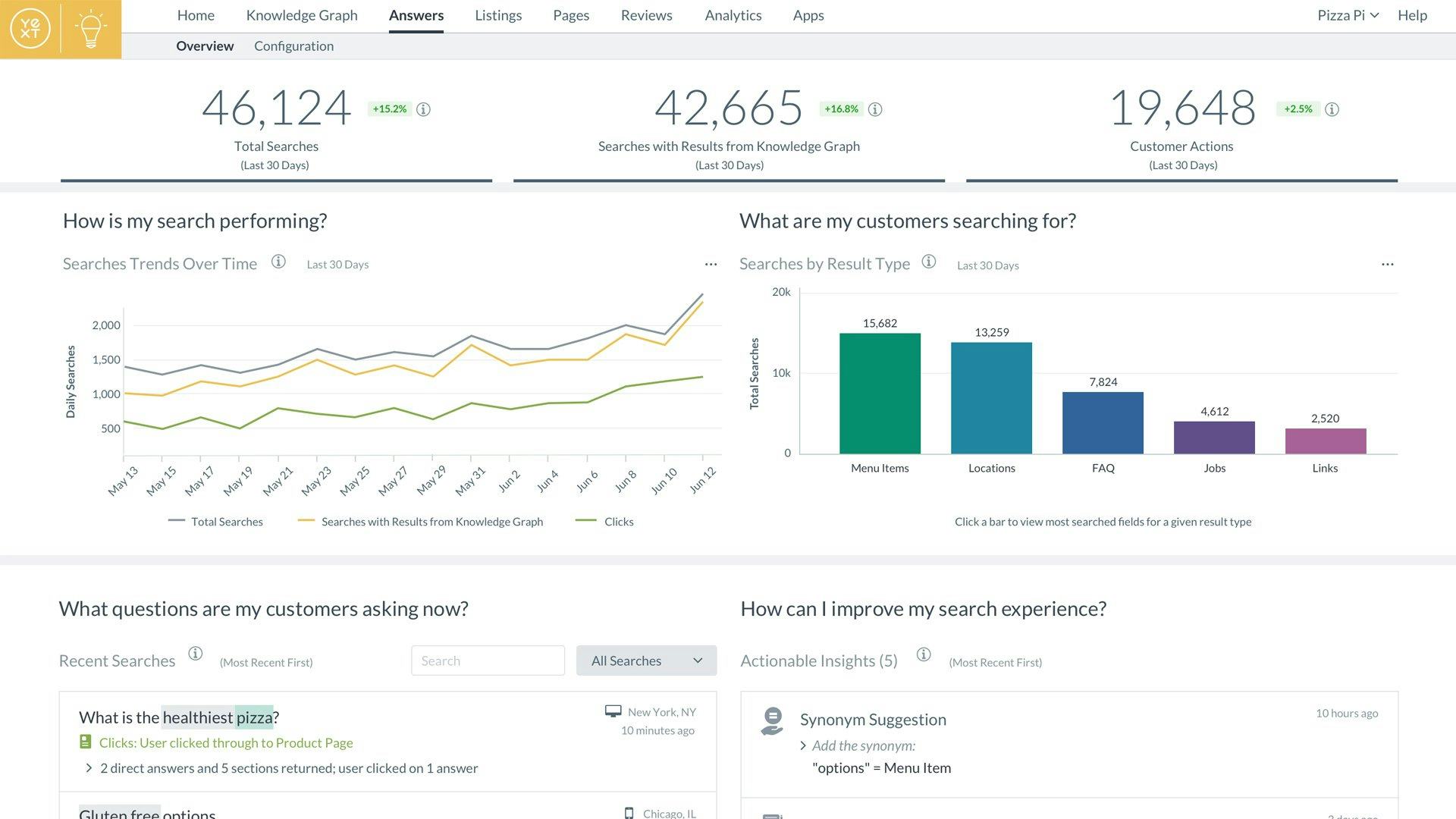Screen dimensions: 1456x819
Task: Click the Menu Items green bar
Action: [x=880, y=393]
